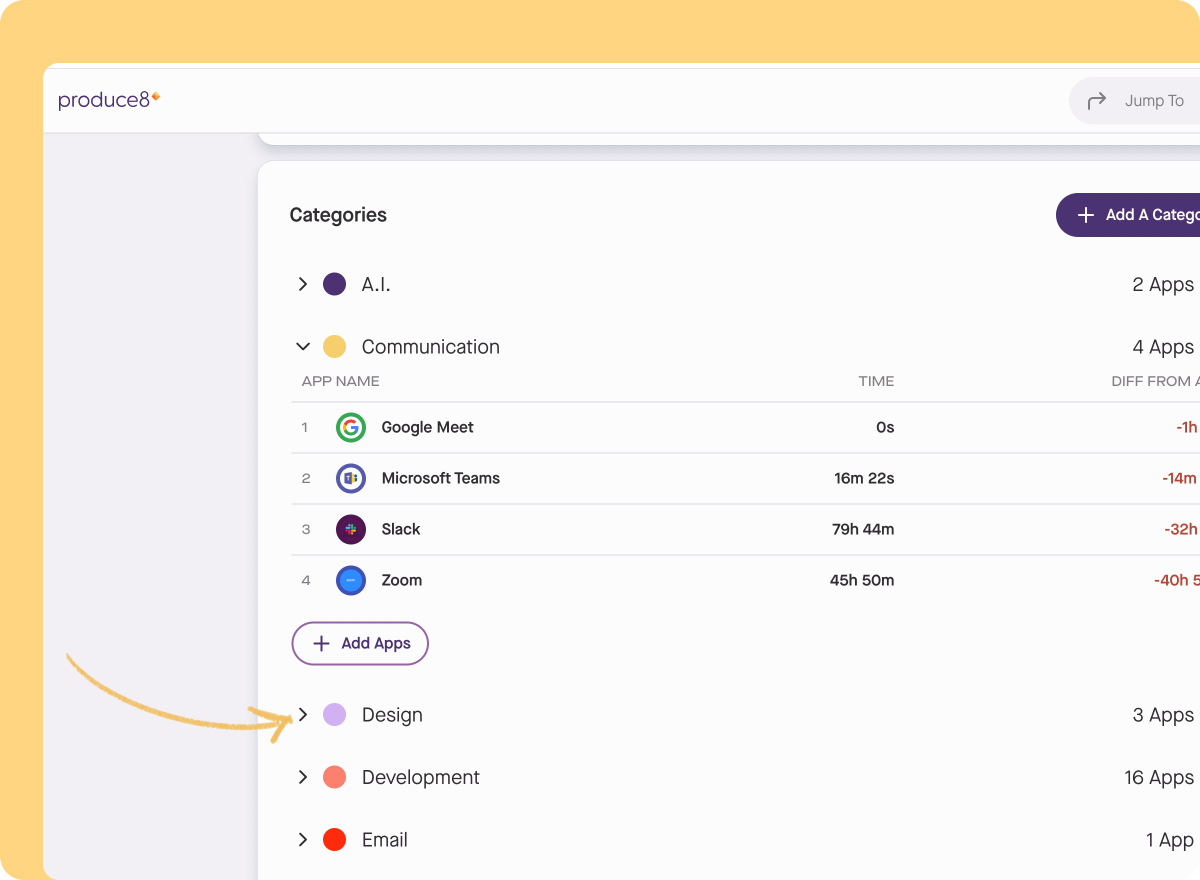
Task: Click the 0s time for Google Meet
Action: [x=885, y=428]
